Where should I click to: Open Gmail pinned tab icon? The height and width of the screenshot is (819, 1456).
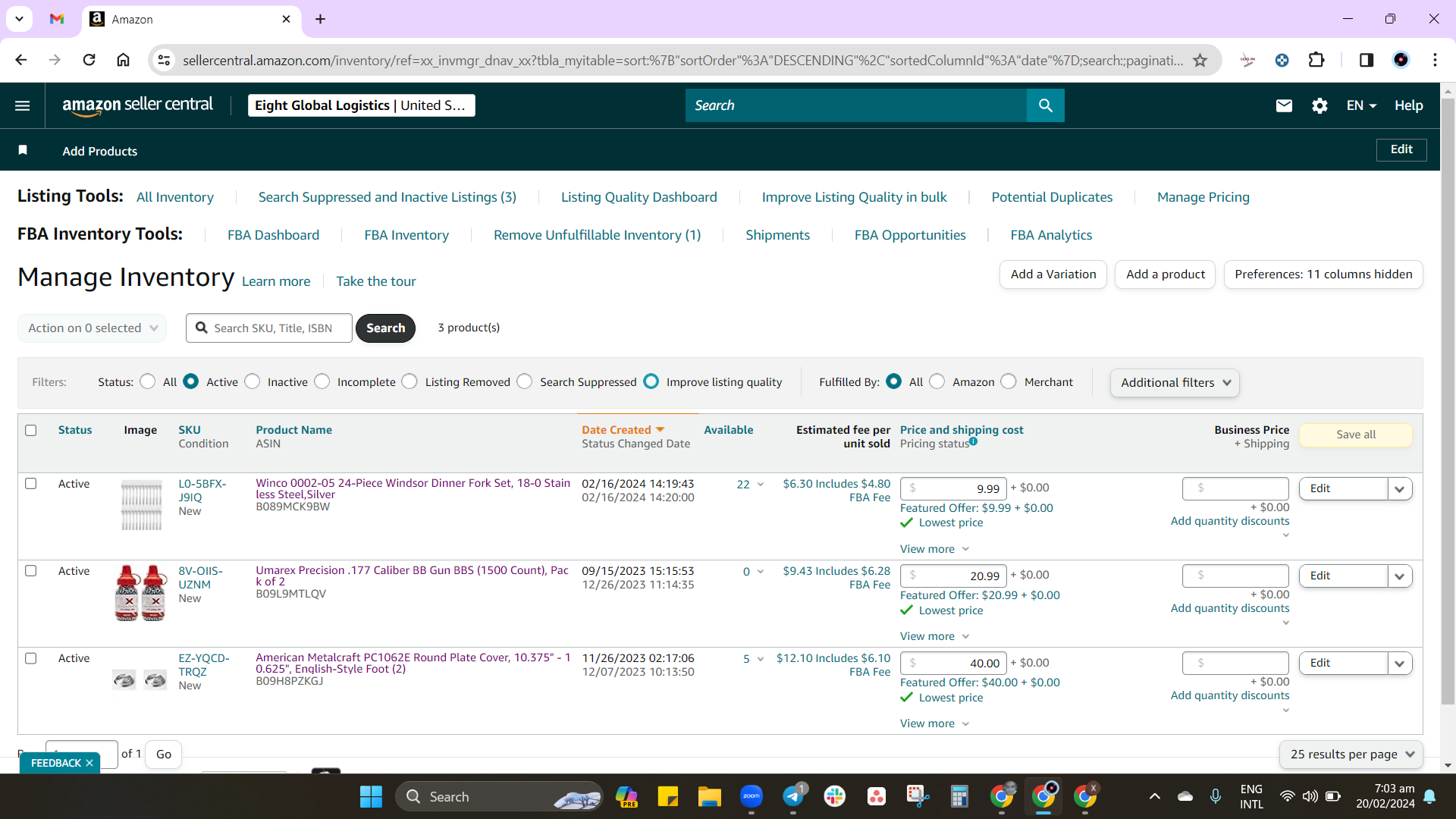click(57, 19)
